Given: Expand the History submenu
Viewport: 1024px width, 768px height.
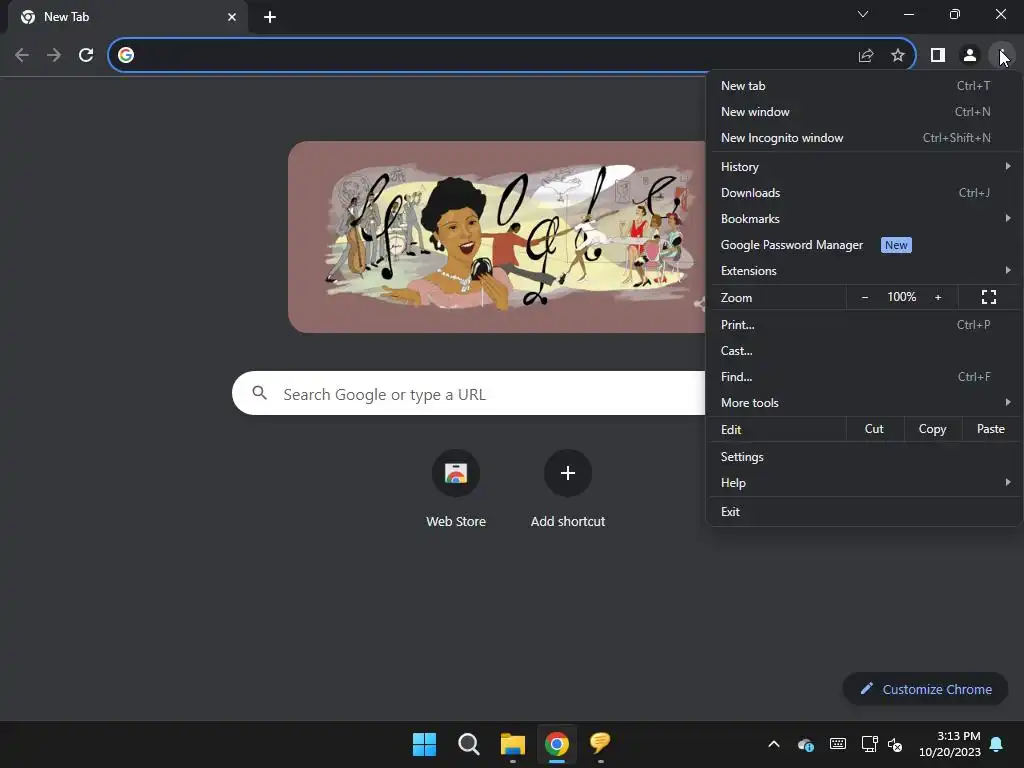Looking at the screenshot, I should [864, 167].
